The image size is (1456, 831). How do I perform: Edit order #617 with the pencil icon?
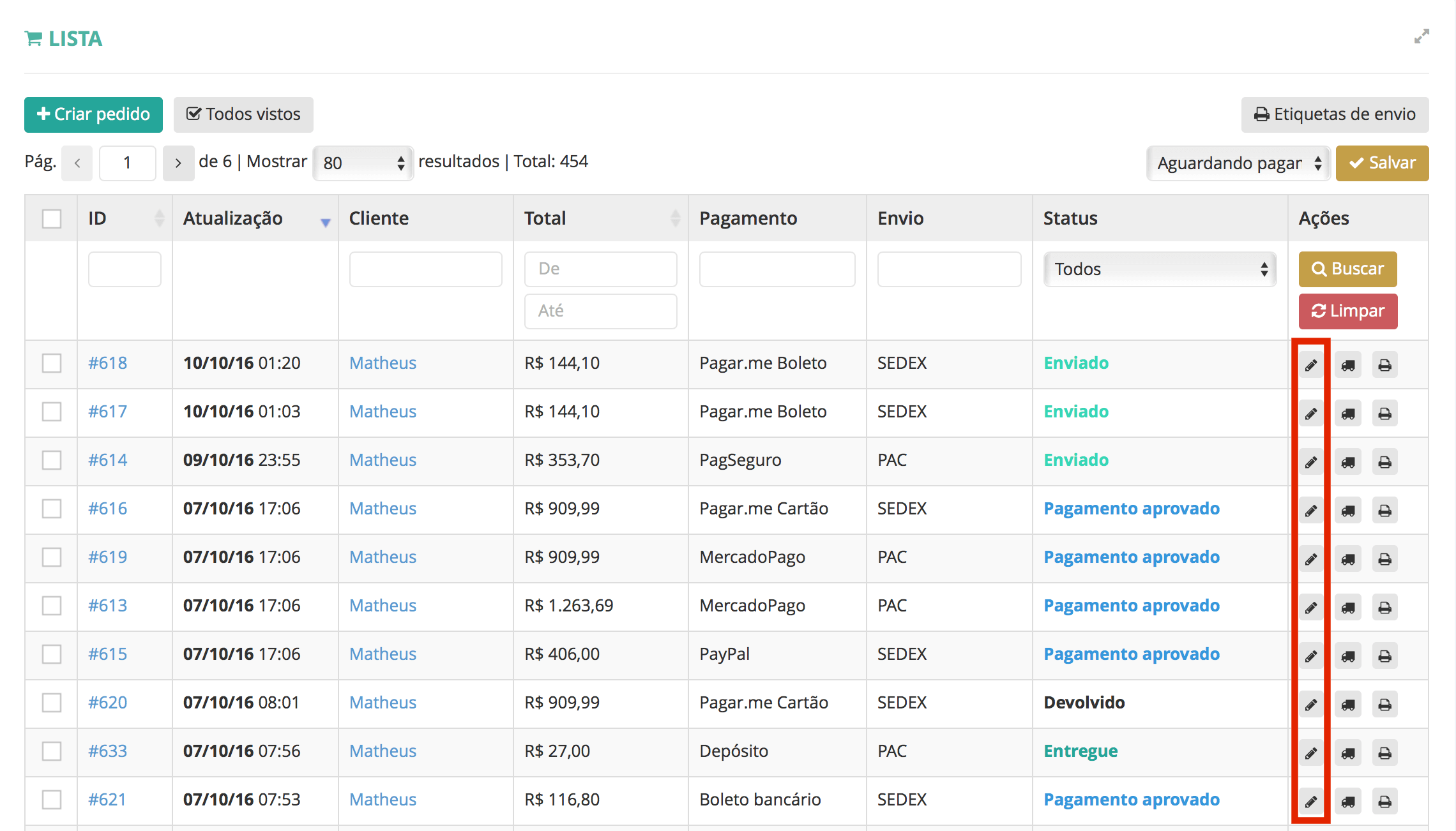click(x=1311, y=414)
